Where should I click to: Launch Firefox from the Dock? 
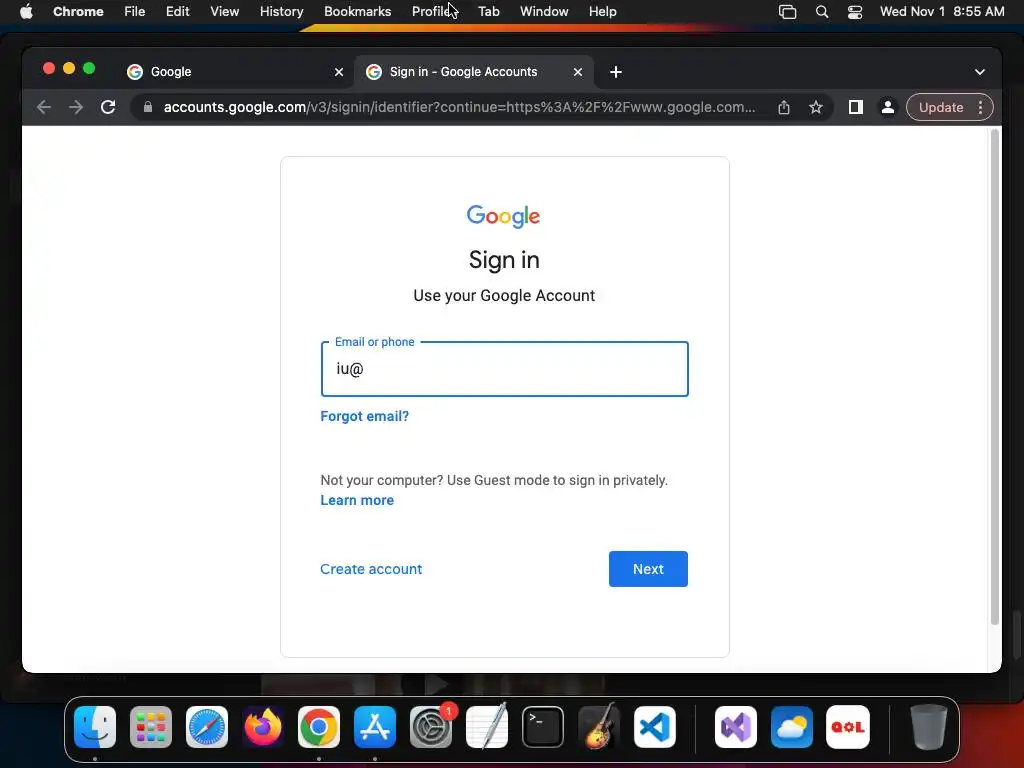coord(263,727)
